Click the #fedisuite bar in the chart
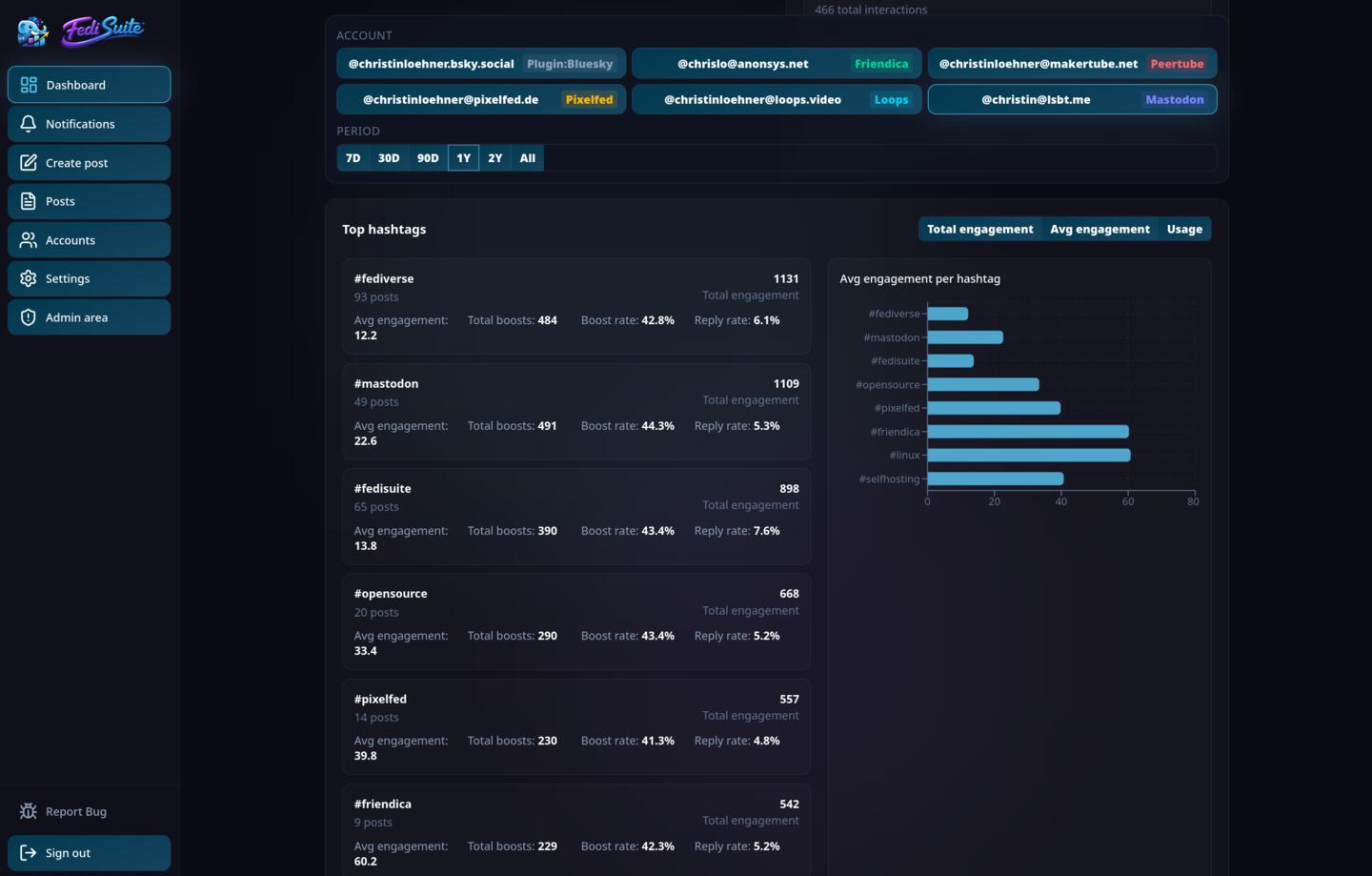Screen dimensions: 1372x876 click(x=951, y=361)
